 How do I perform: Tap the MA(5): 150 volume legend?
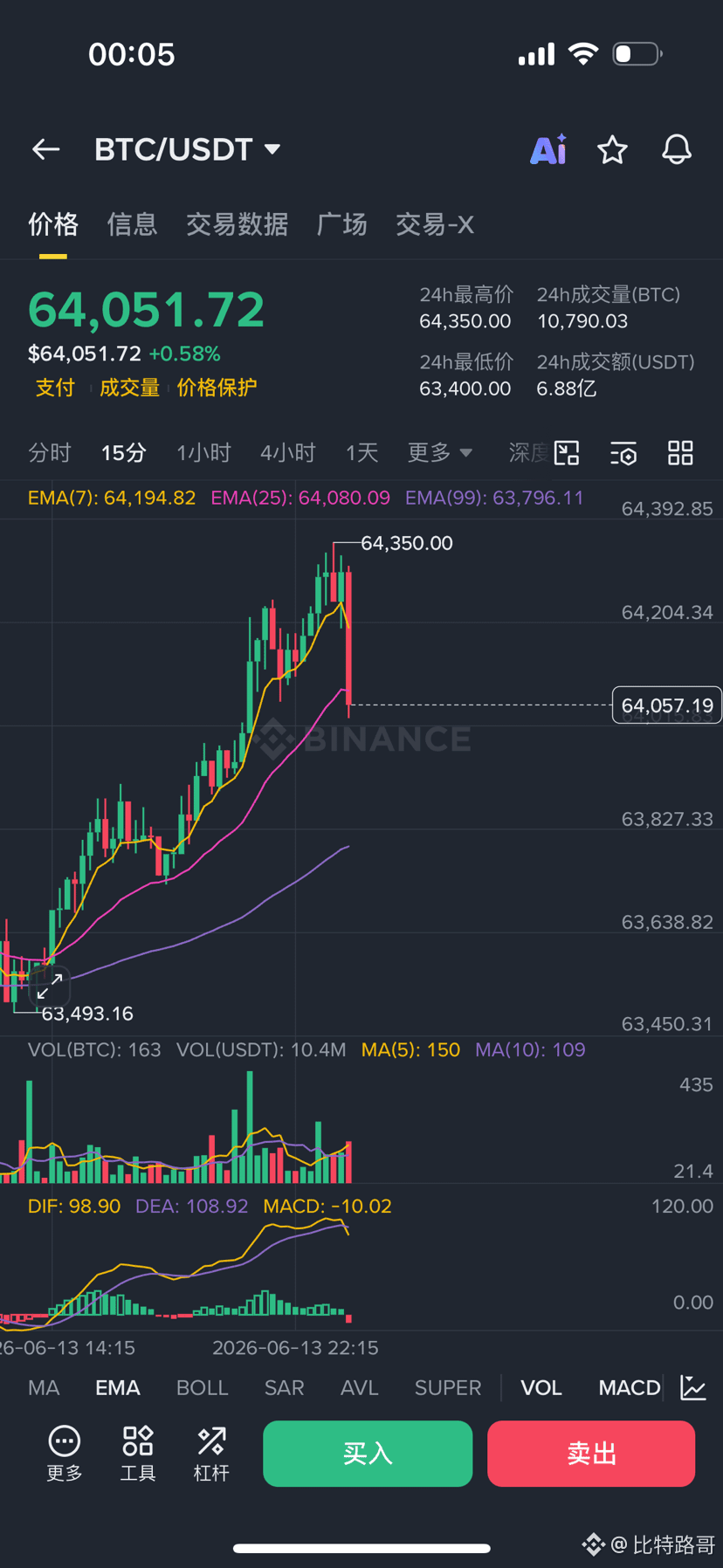click(410, 1049)
